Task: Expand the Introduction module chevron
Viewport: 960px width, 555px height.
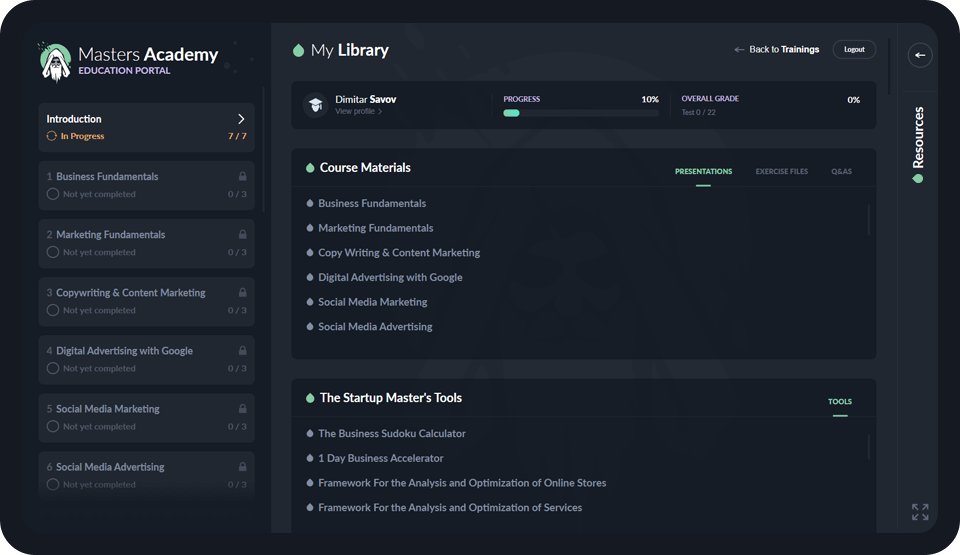Action: pyautogui.click(x=241, y=119)
